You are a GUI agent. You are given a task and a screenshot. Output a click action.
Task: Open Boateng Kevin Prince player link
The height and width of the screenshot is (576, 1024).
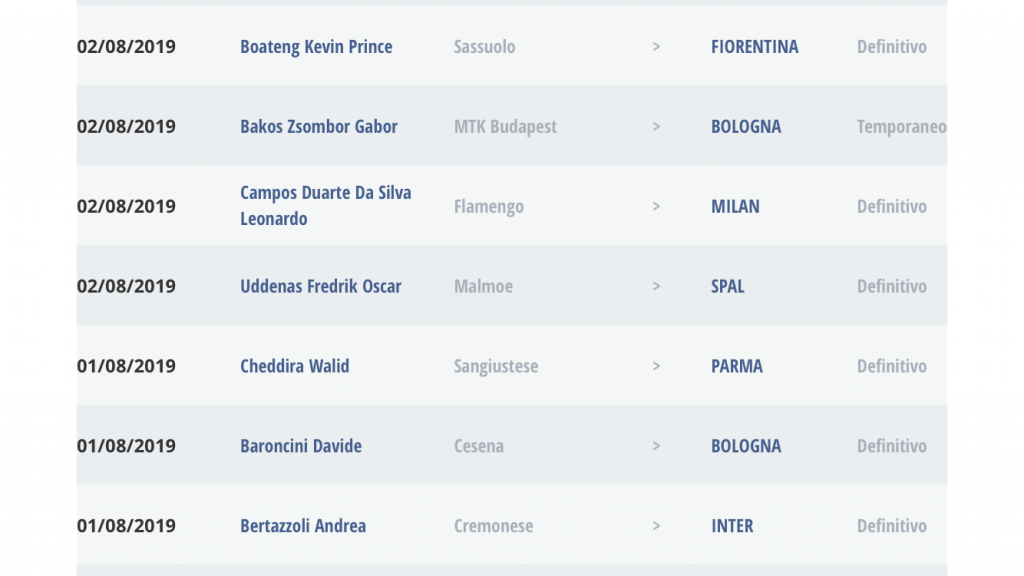coord(316,46)
